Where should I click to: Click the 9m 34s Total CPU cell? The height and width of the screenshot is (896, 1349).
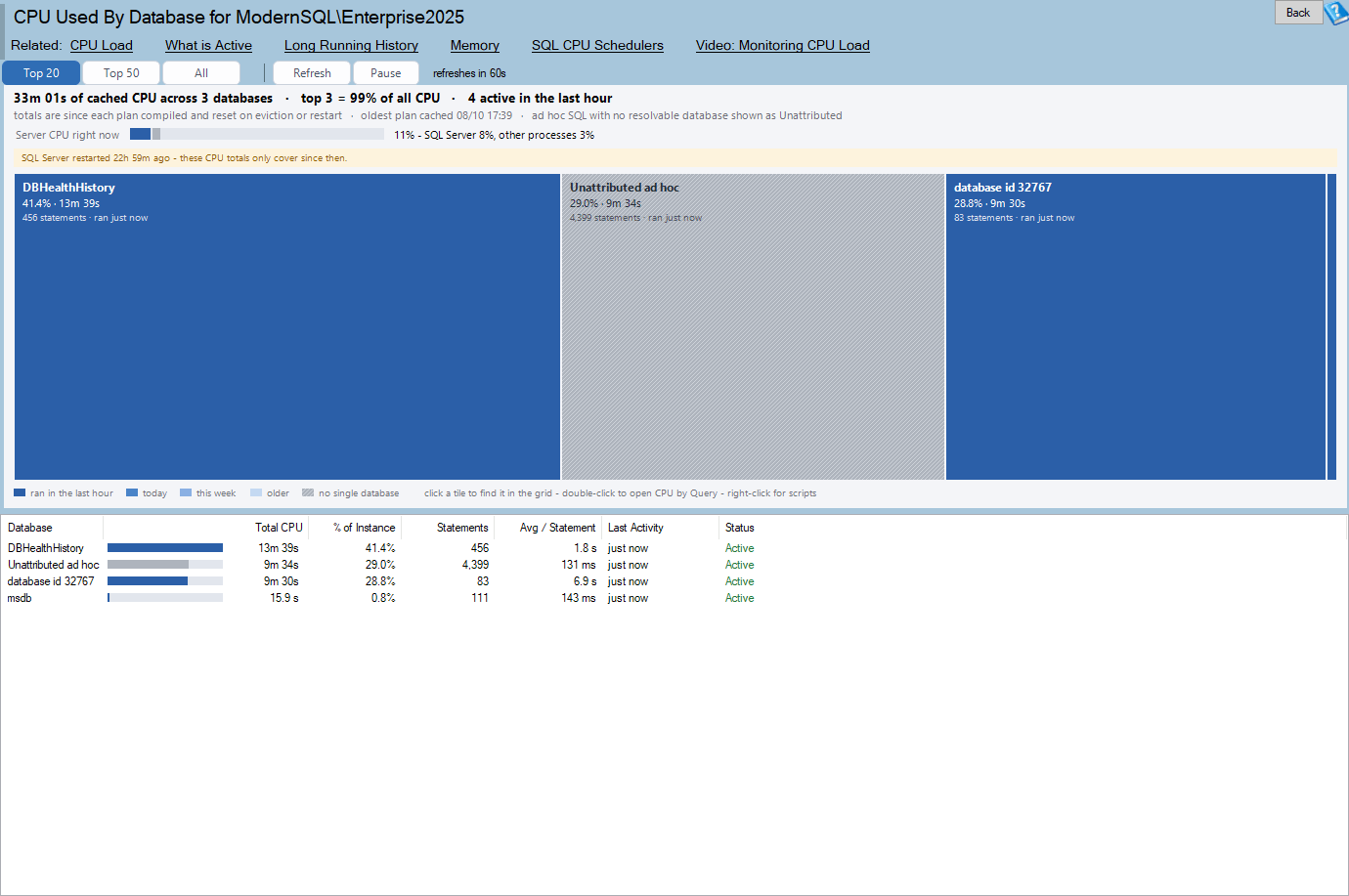[282, 565]
